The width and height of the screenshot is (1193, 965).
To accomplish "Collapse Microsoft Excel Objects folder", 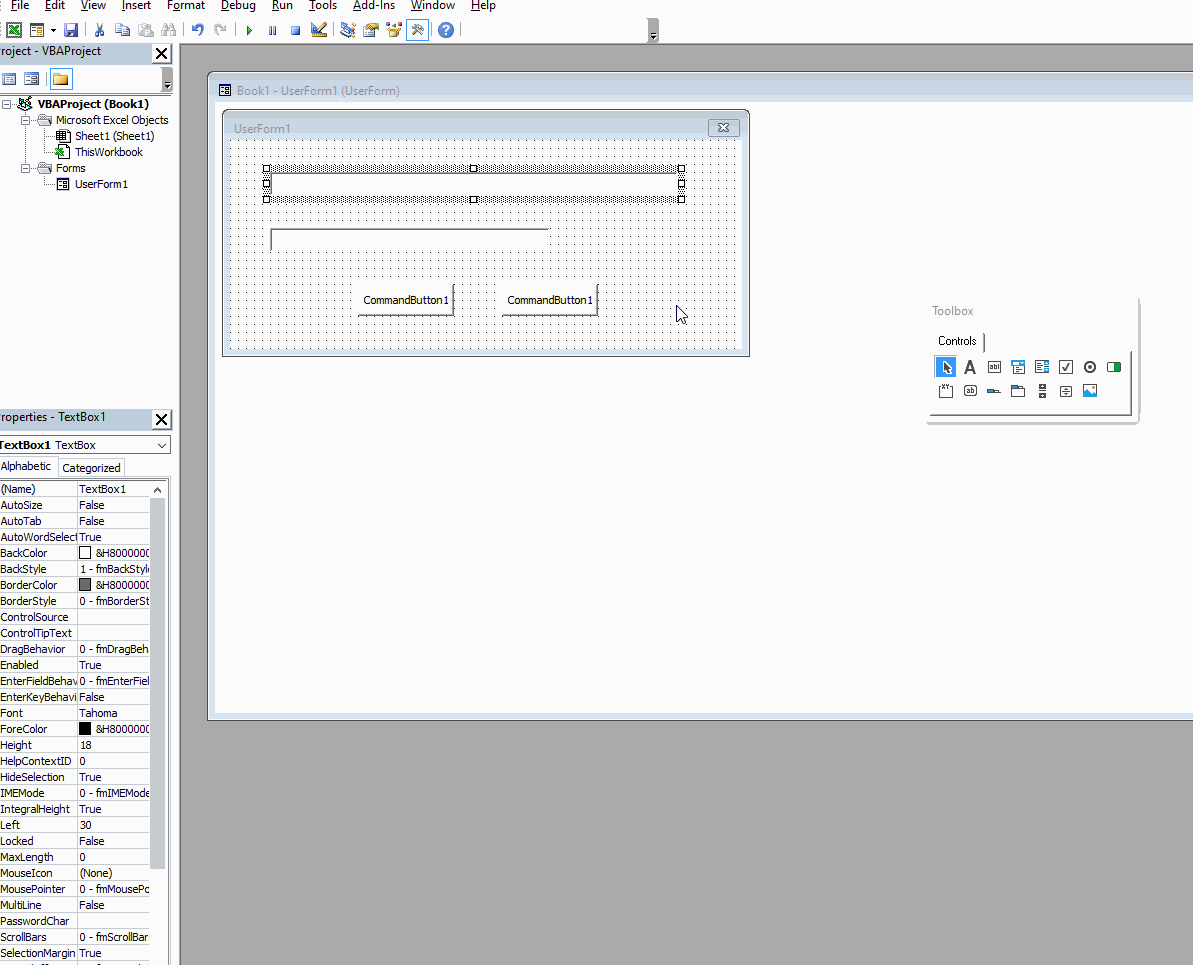I will click(25, 120).
